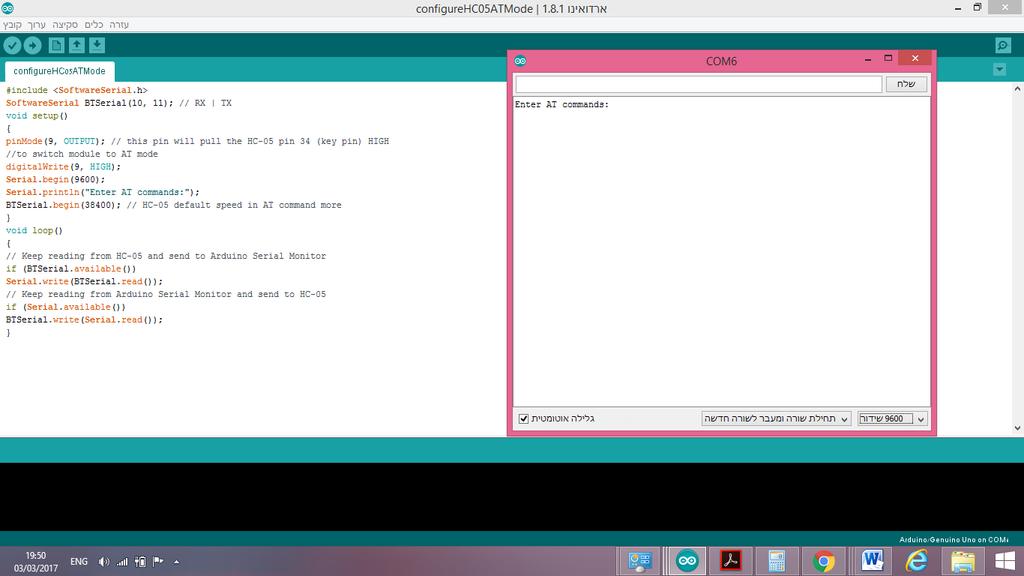Open the 9600 baud rate dropdown
Screen dimensions: 1024x576
pyautogui.click(x=892, y=419)
